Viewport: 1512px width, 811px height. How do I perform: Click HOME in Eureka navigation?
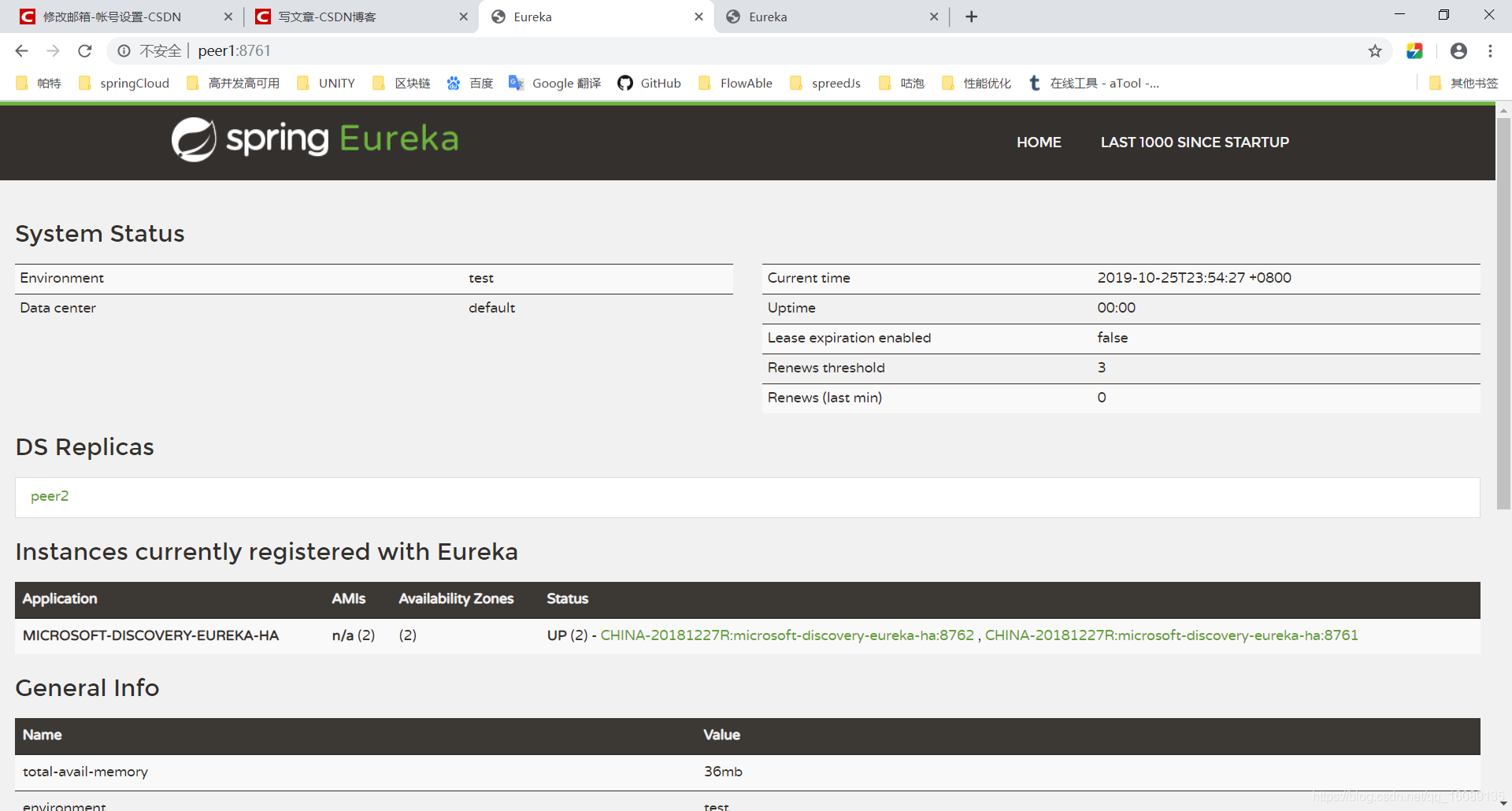(1039, 143)
